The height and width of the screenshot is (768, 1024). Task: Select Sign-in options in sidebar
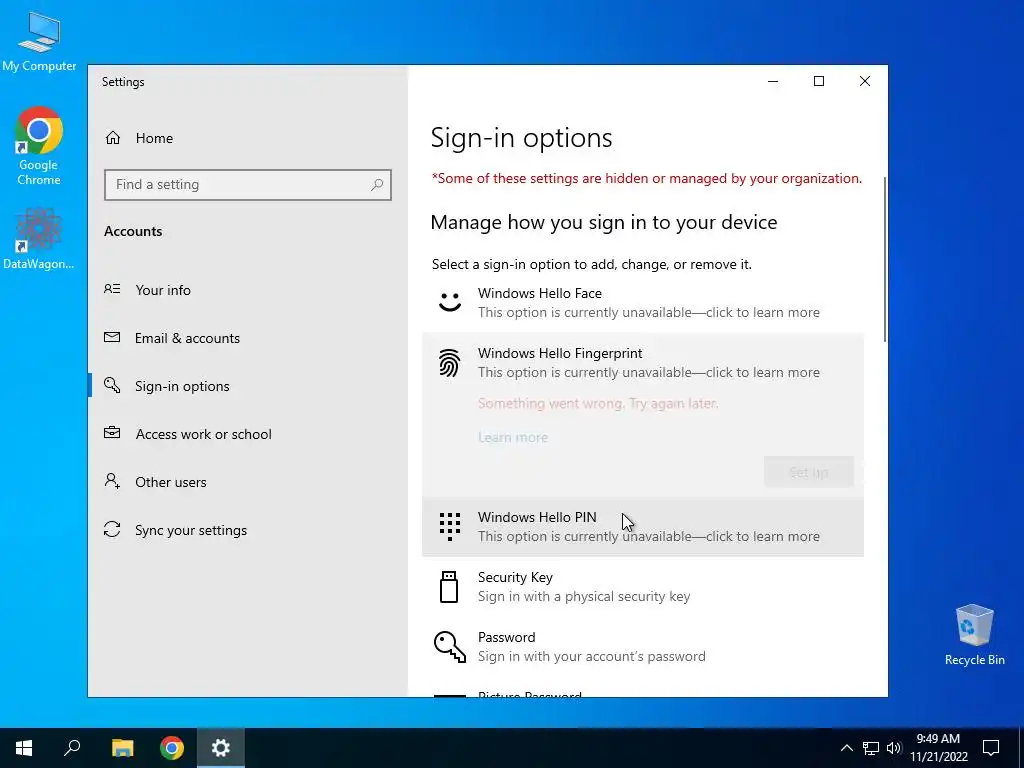248,386
